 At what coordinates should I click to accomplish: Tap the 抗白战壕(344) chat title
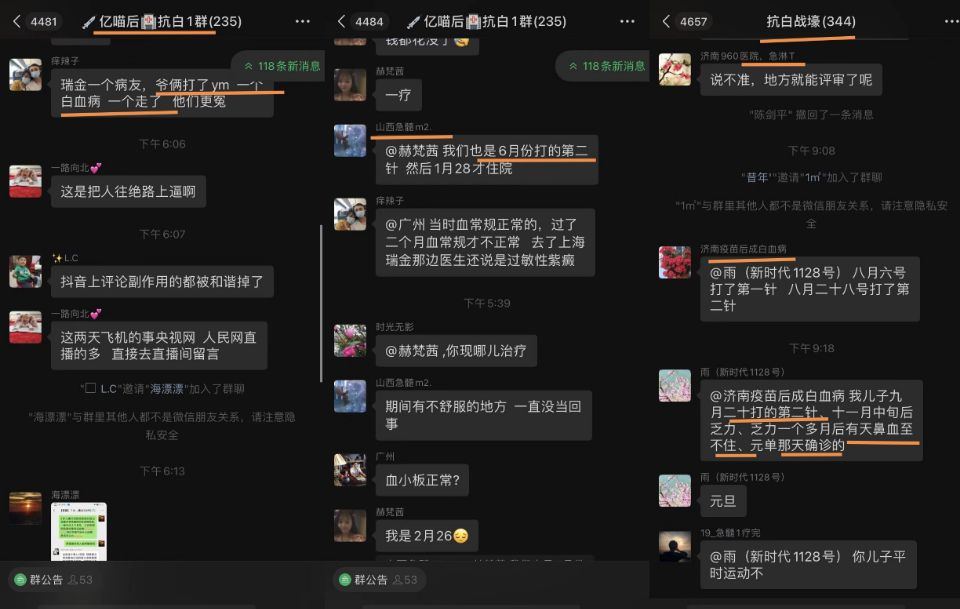click(811, 21)
